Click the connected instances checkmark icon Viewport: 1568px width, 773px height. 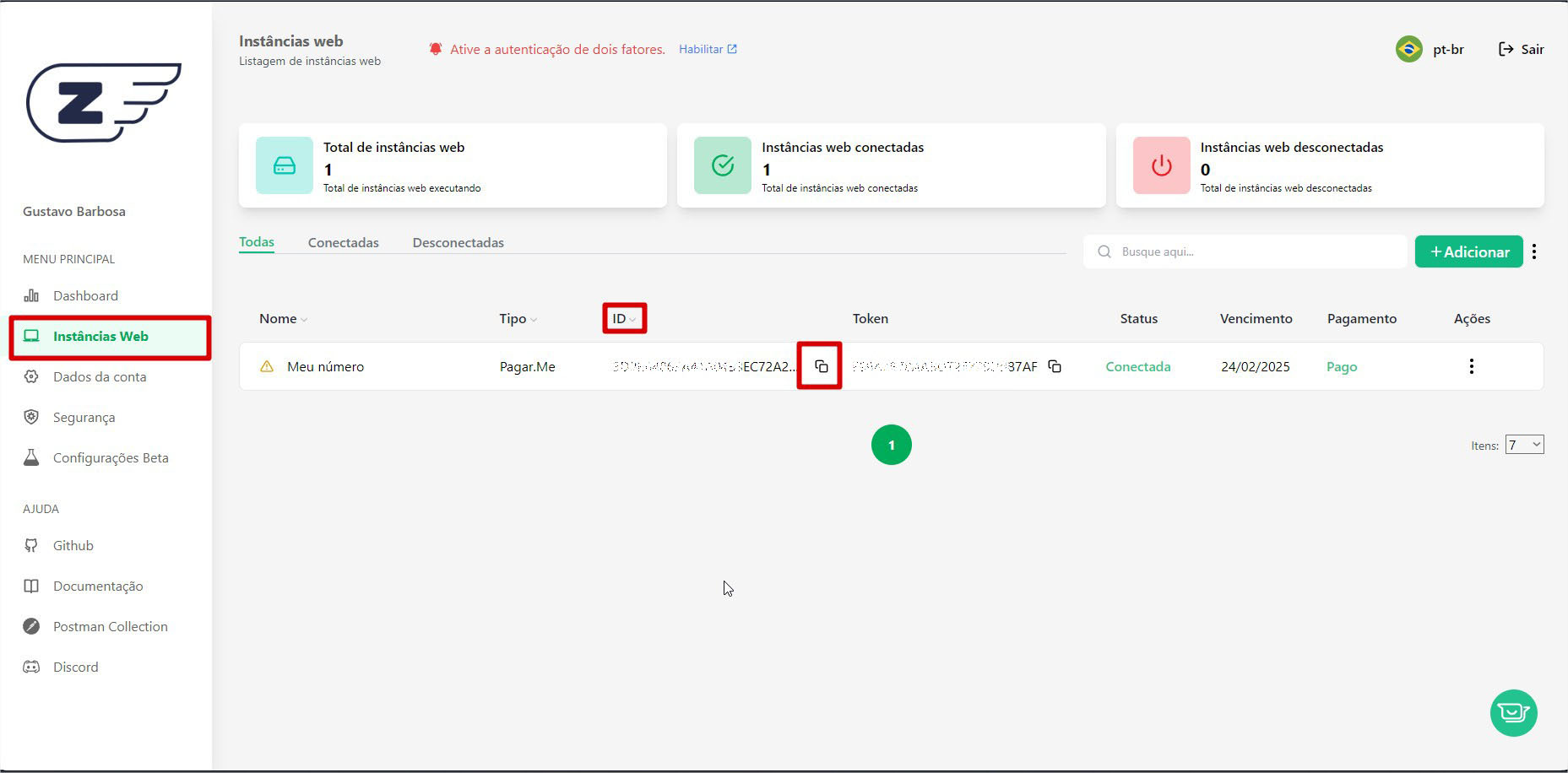pos(723,165)
